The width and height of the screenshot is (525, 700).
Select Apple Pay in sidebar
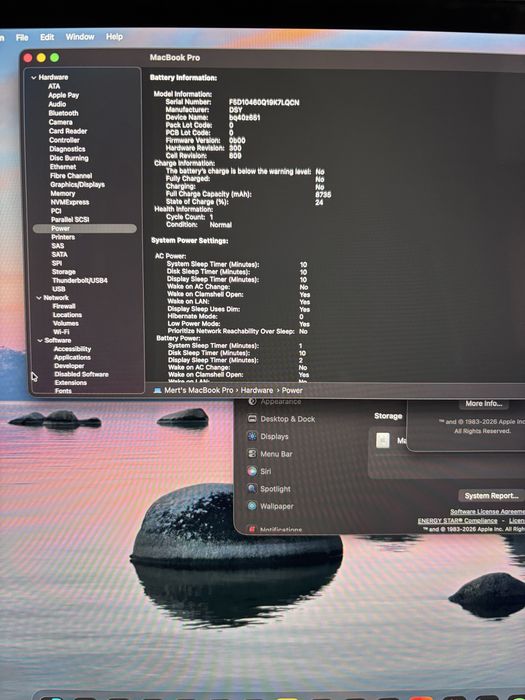(63, 95)
